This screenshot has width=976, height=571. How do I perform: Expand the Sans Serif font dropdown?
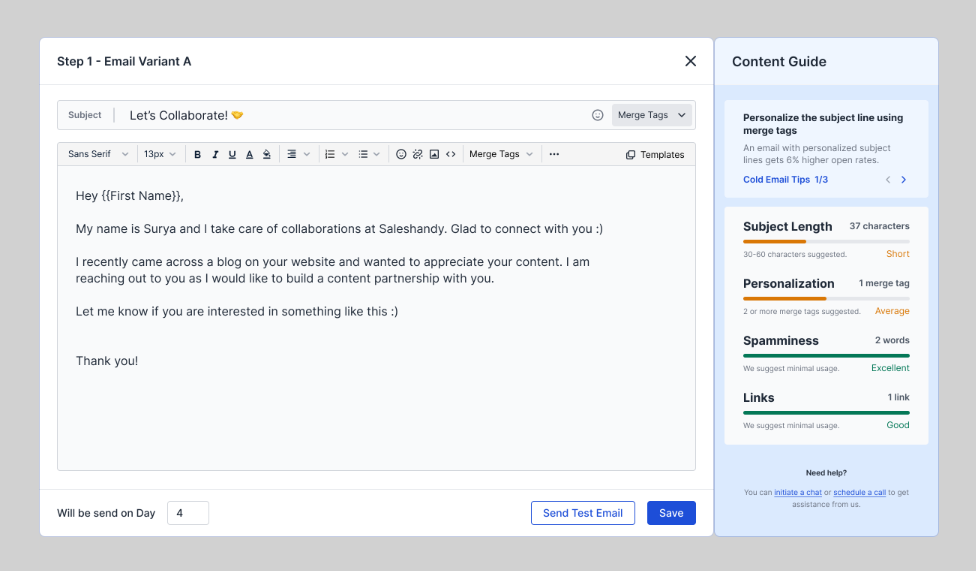(98, 154)
